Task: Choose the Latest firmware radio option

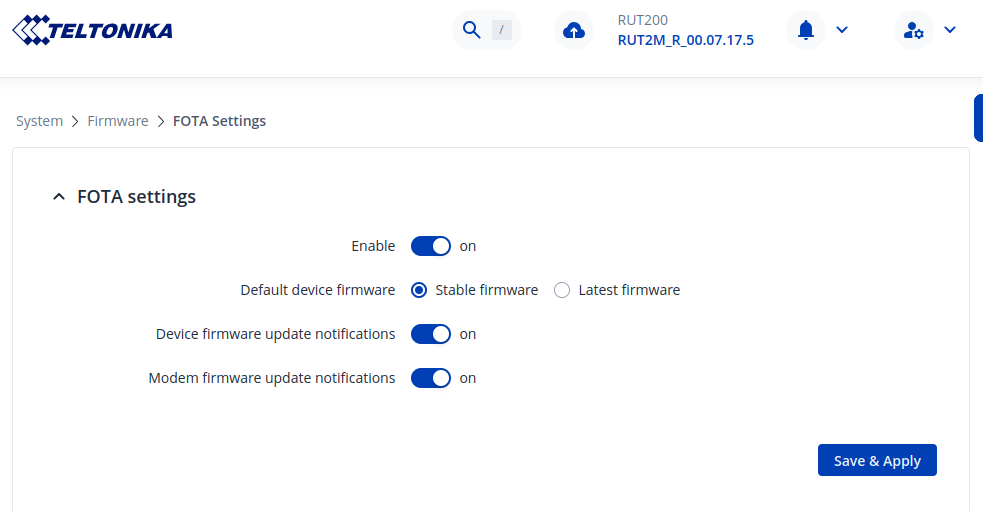Action: (x=562, y=290)
